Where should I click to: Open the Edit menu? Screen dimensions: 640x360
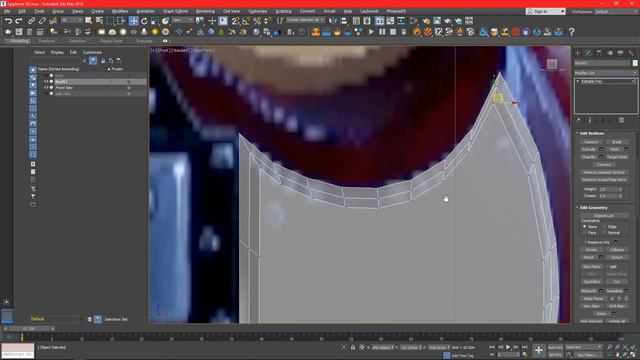[x=22, y=11]
